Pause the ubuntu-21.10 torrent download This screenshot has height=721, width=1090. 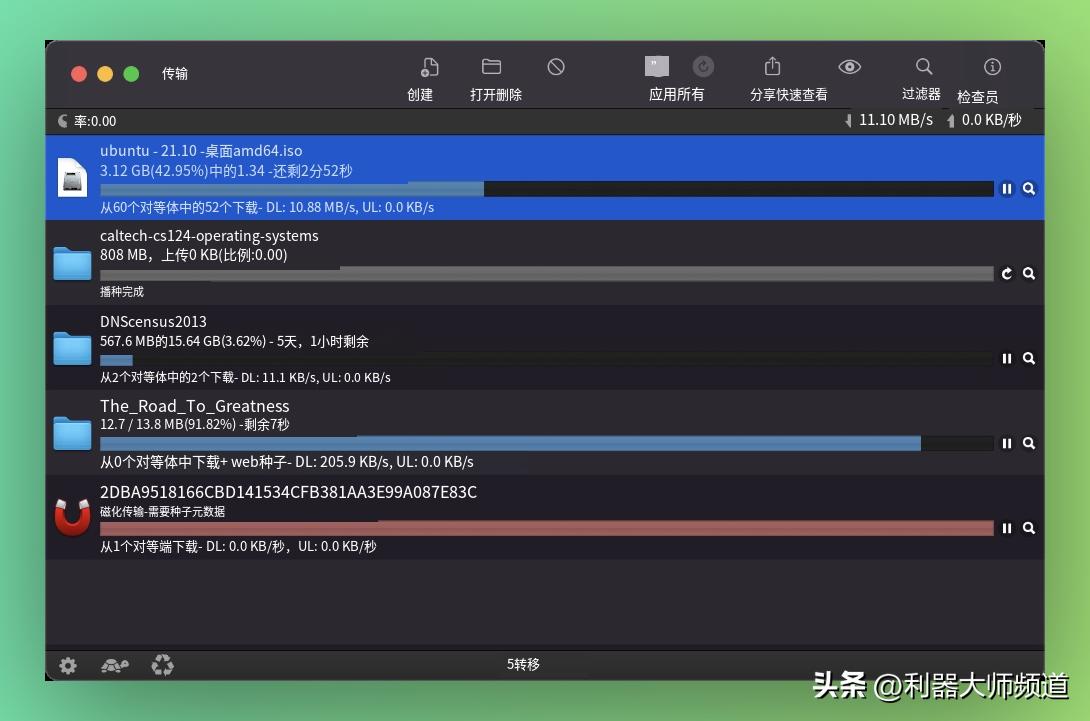coord(1007,189)
